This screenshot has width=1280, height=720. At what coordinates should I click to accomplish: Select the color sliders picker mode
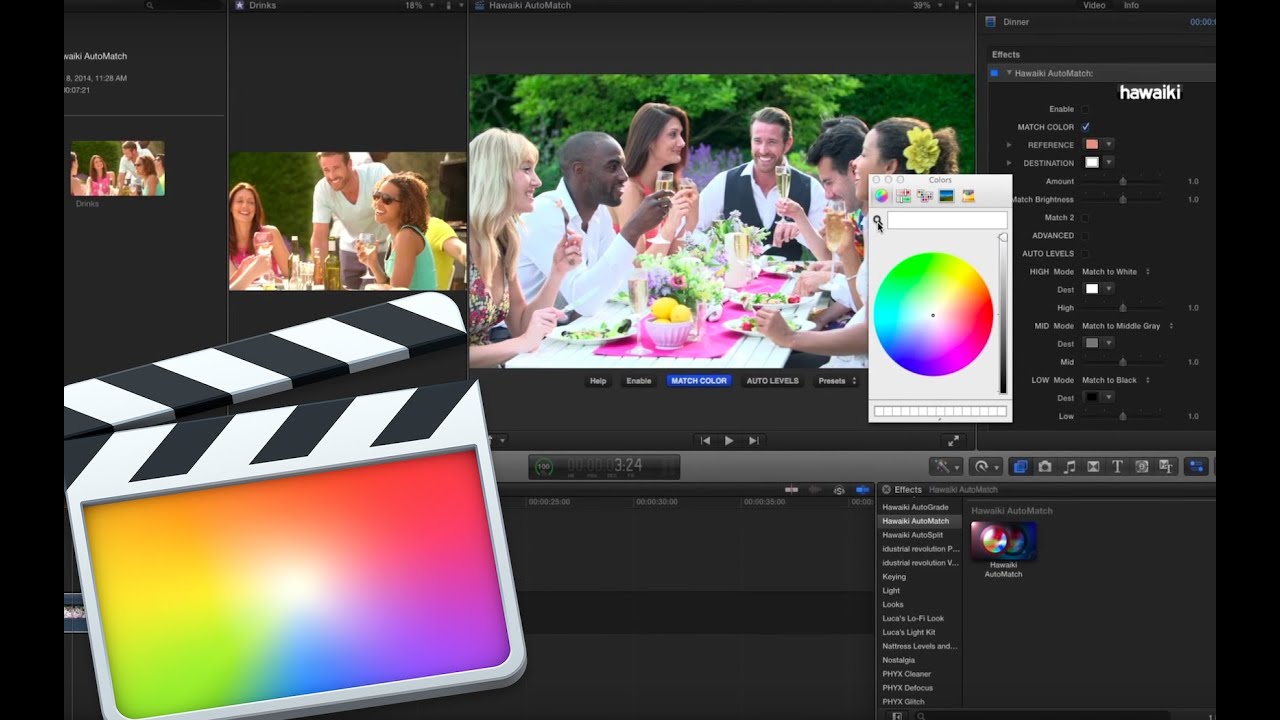(903, 196)
